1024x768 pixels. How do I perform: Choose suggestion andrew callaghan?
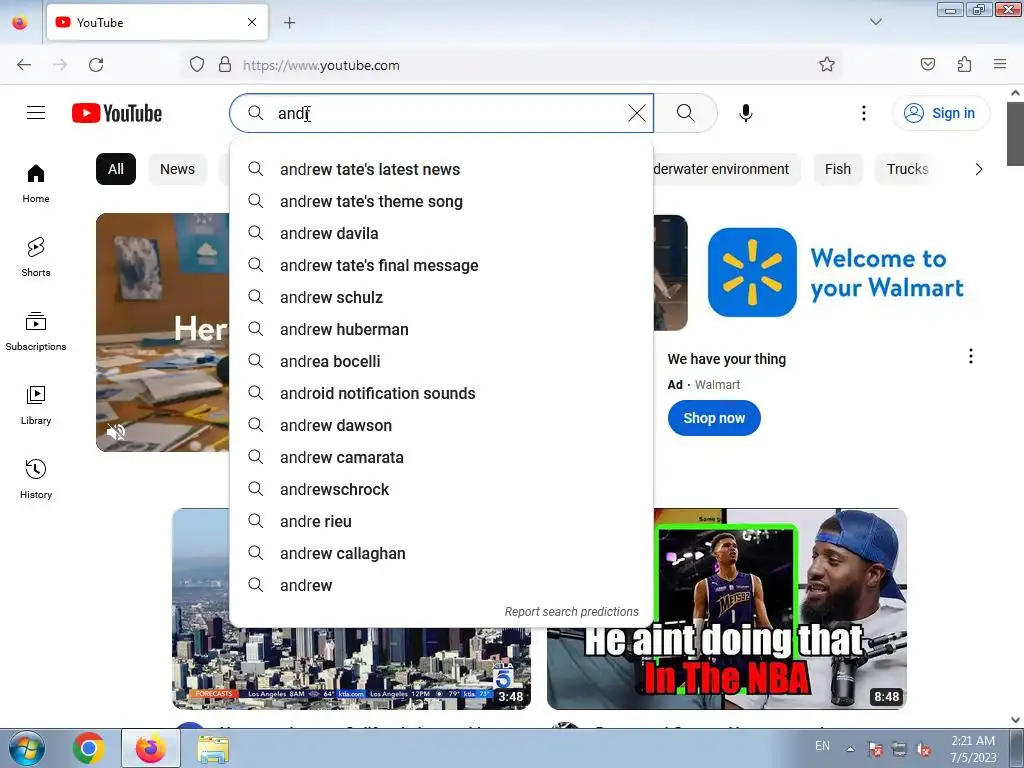pyautogui.click(x=441, y=553)
